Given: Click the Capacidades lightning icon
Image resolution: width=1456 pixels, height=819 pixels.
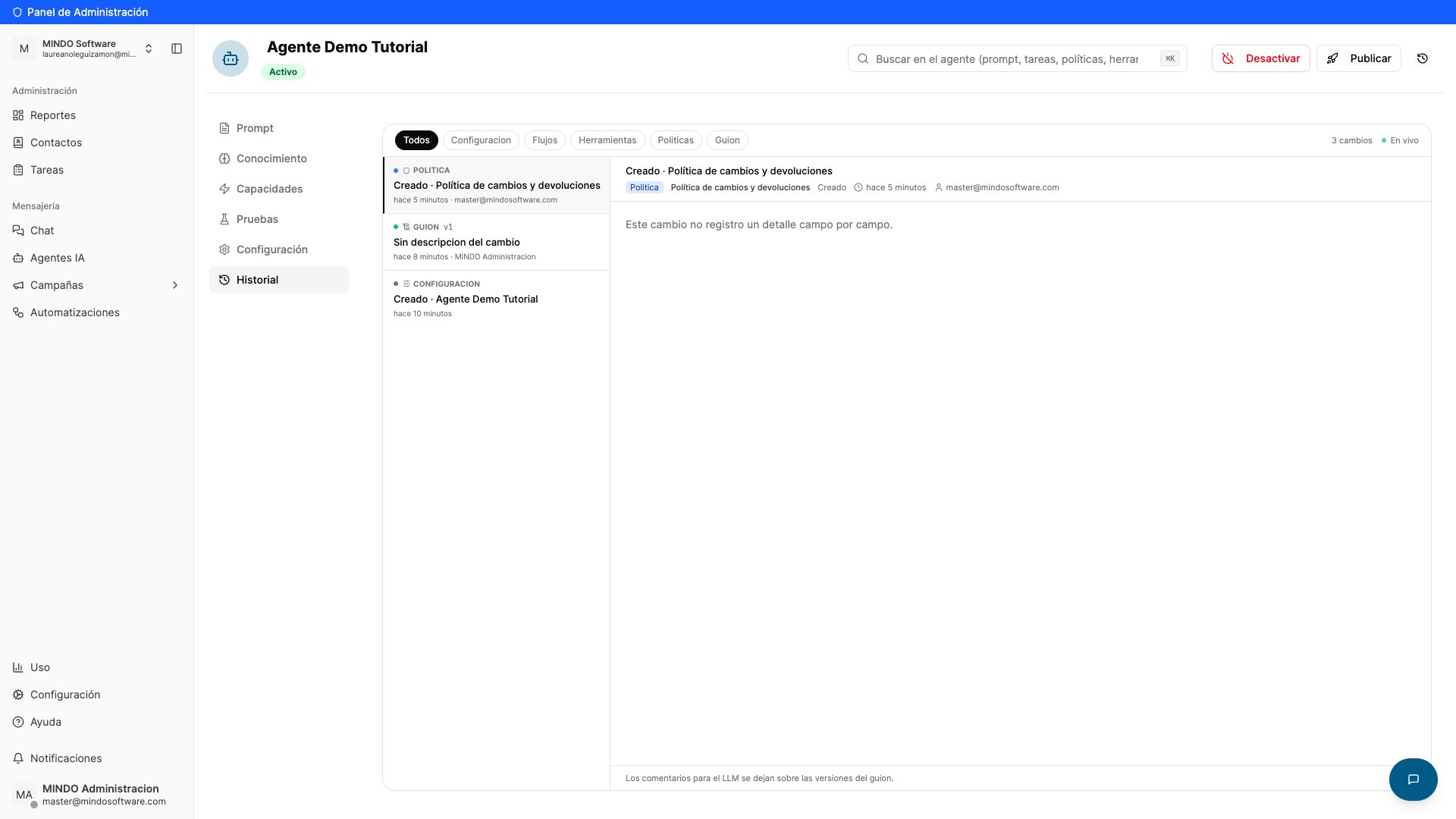Looking at the screenshot, I should tap(224, 189).
